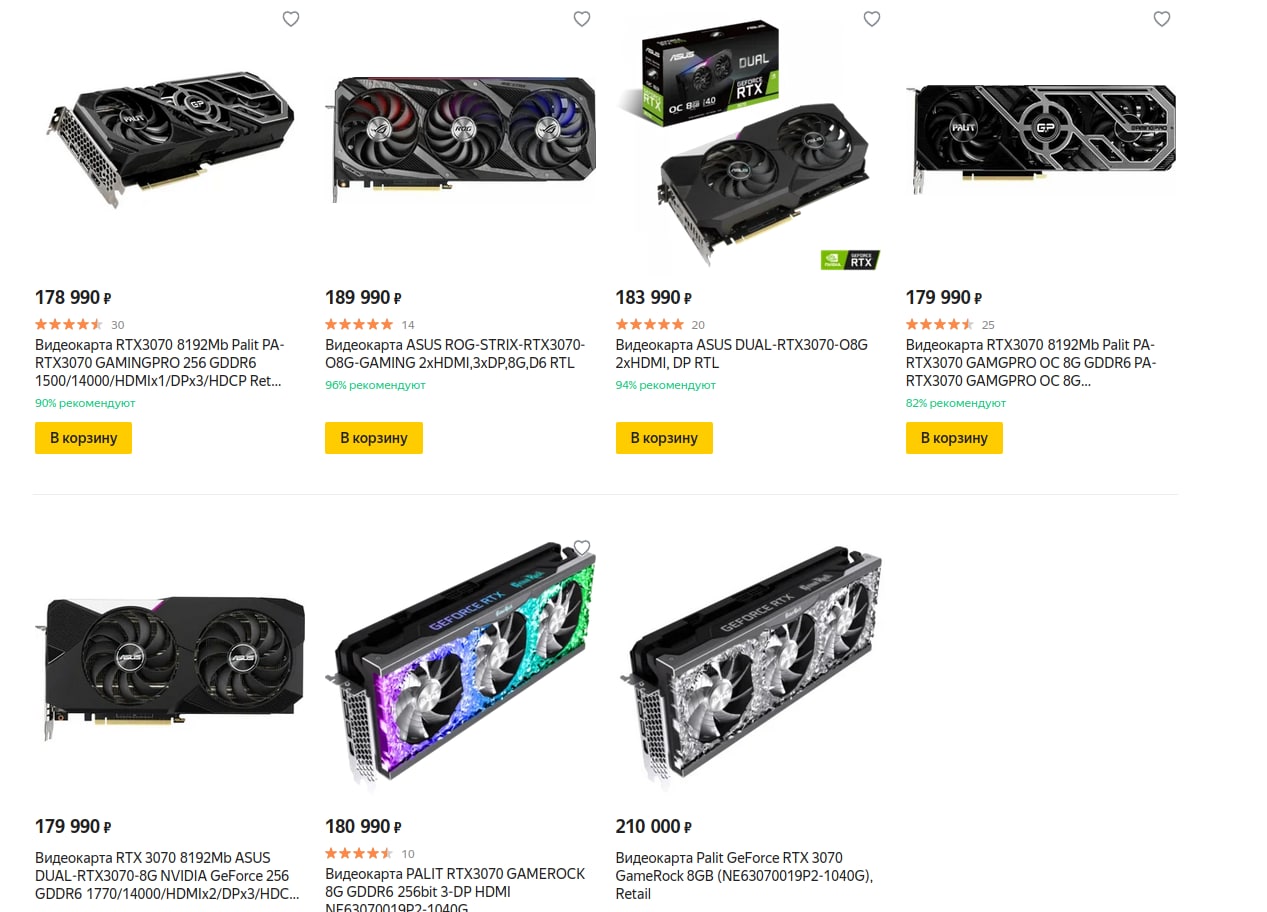This screenshot has width=1267, height=912.
Task: Click heart icon on ASUS DUAL-RTX3070-O8G
Action: click(872, 18)
